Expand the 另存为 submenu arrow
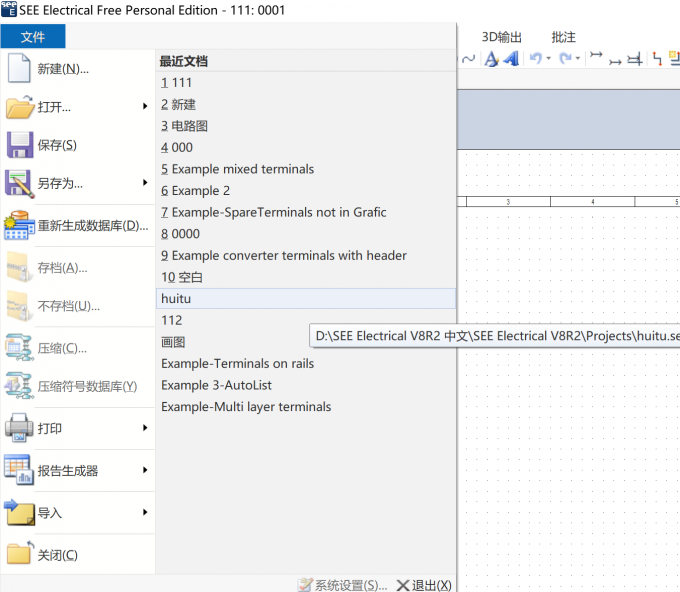The image size is (680, 592). [145, 183]
